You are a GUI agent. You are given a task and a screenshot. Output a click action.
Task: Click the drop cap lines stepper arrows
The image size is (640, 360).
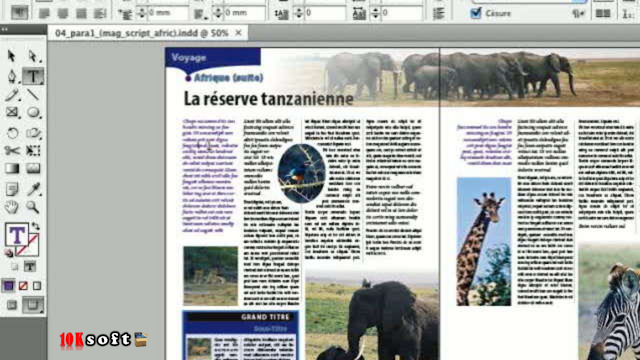tap(299, 13)
